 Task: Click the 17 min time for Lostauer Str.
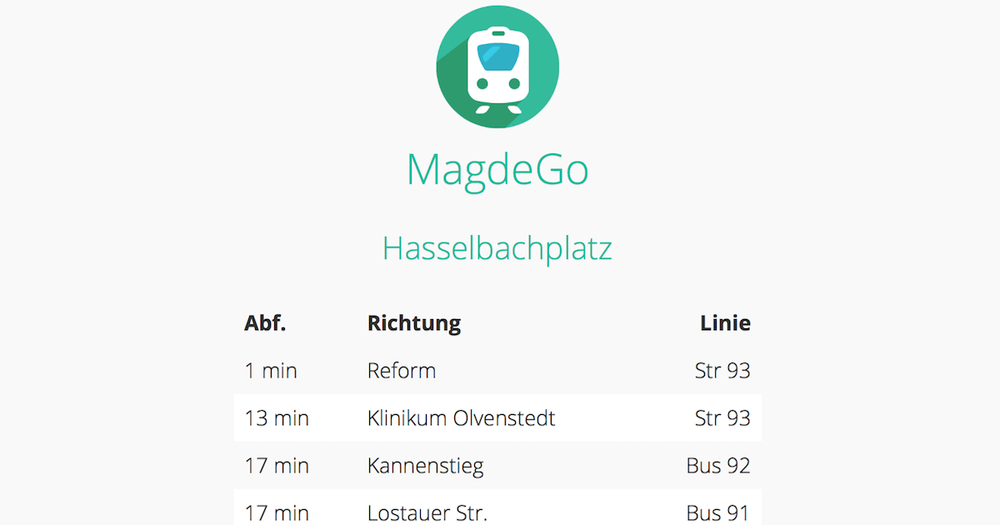[x=277, y=513]
